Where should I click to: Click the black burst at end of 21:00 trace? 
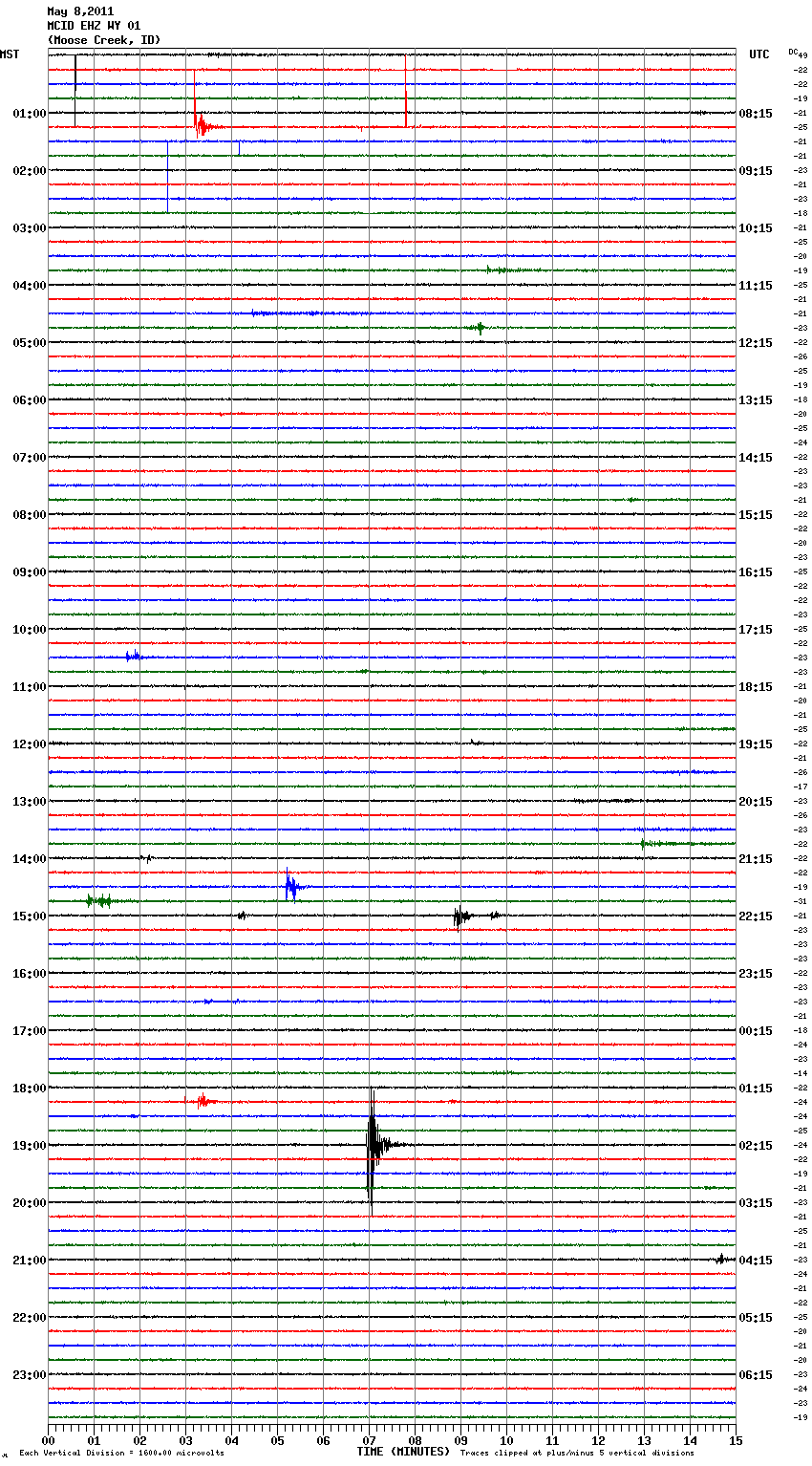pos(722,1259)
